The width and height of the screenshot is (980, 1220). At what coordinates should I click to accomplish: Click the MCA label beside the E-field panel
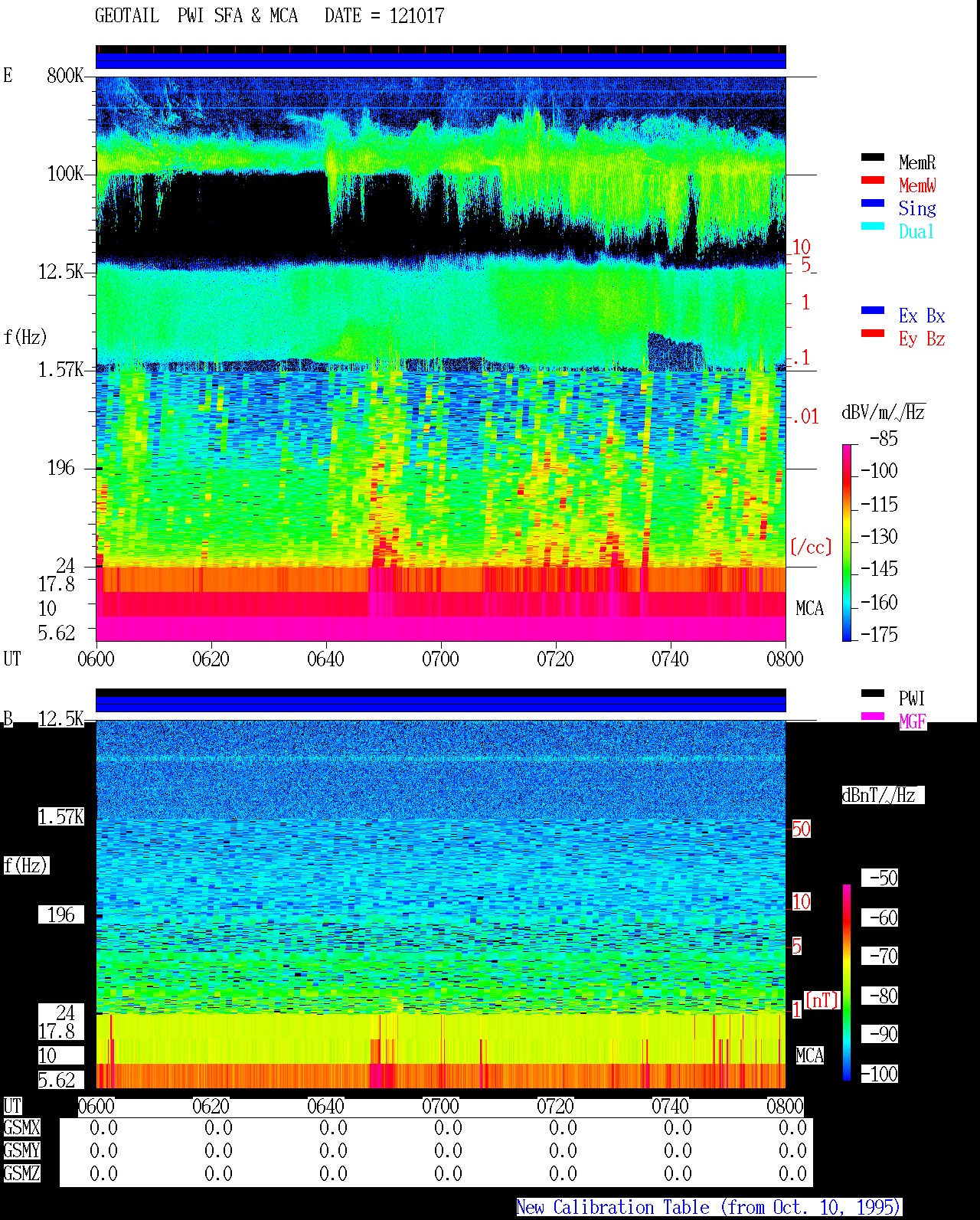pyautogui.click(x=809, y=608)
